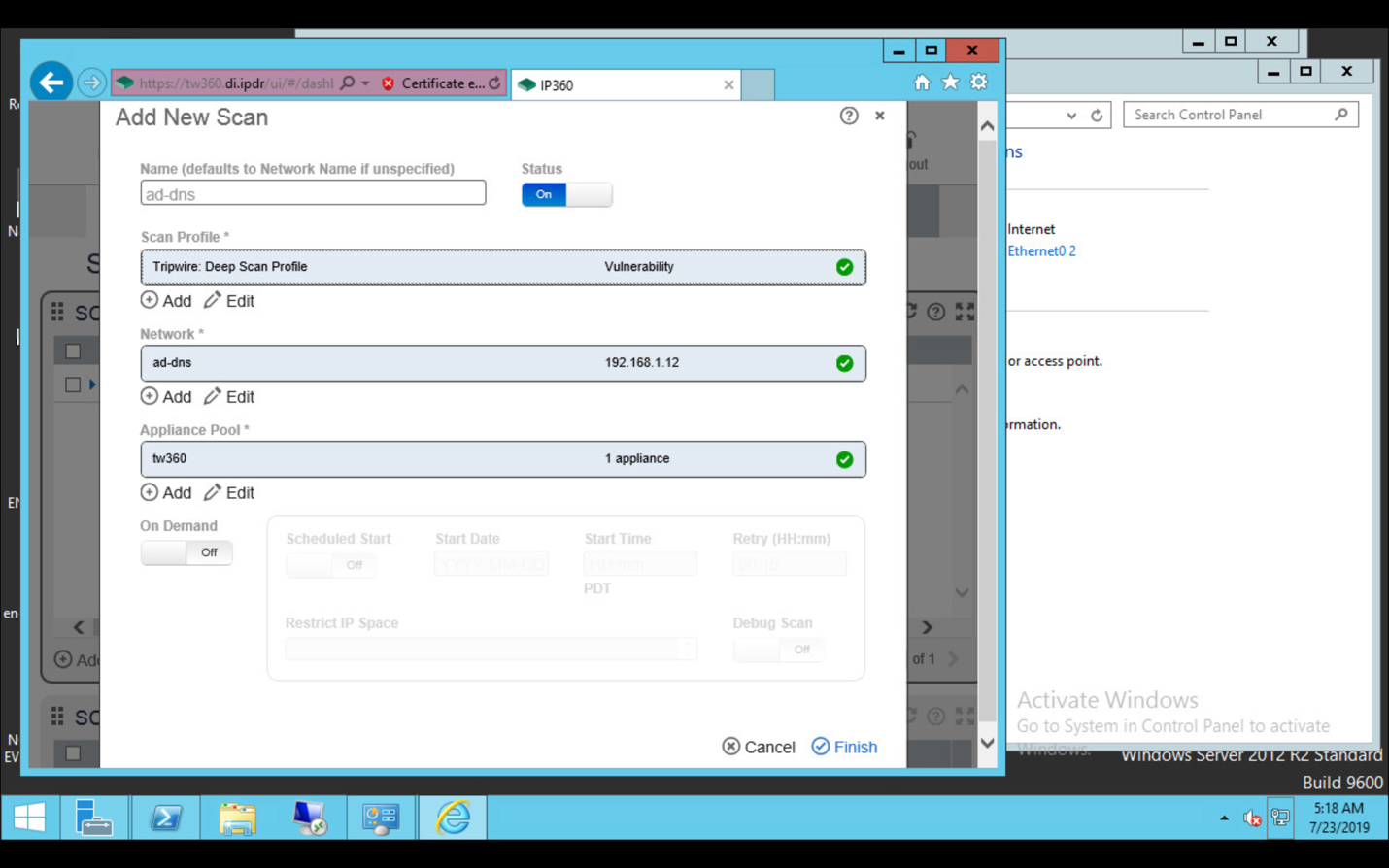Image resolution: width=1389 pixels, height=868 pixels.
Task: Open the Internet Explorer home icon
Action: 922,83
